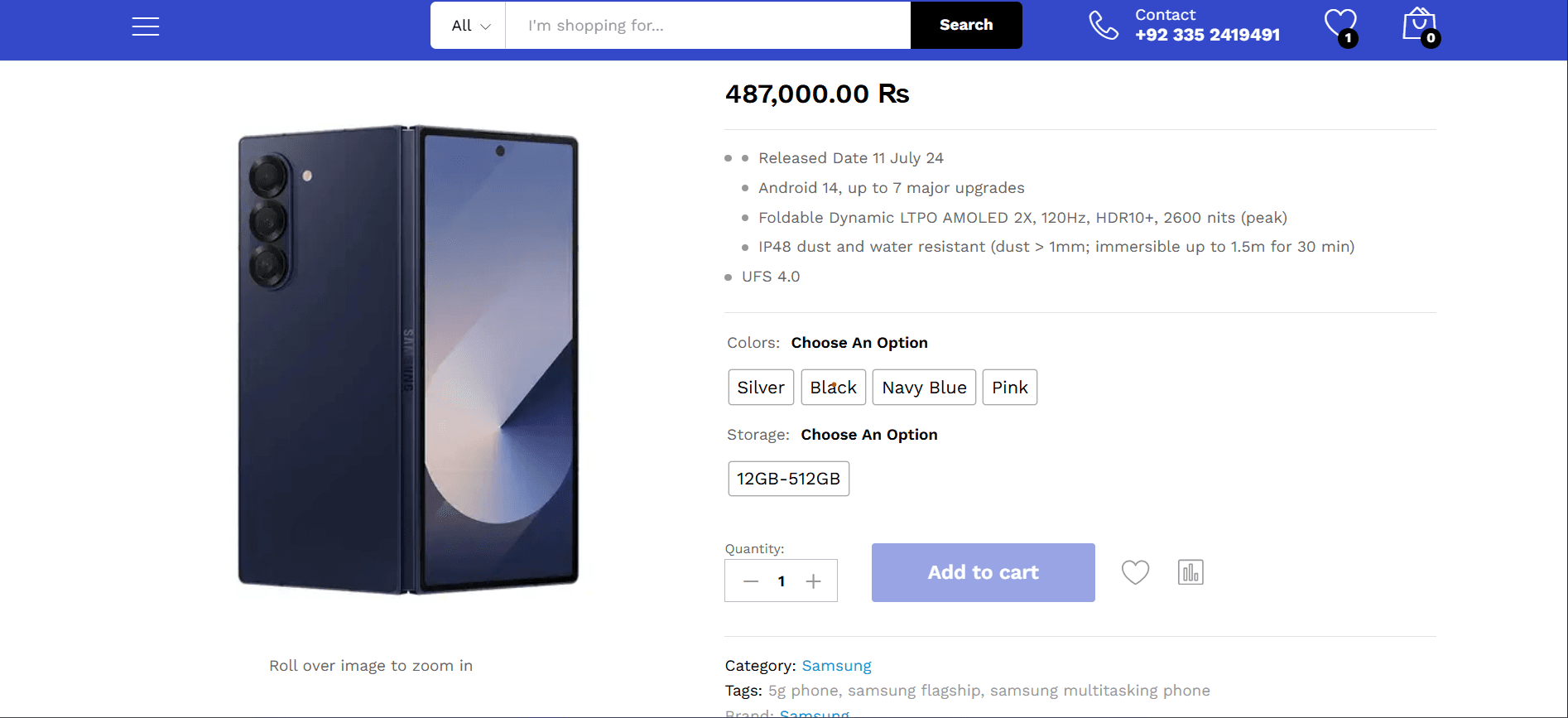The width and height of the screenshot is (1568, 718).
Task: Open the Samsung category link
Action: tap(836, 666)
